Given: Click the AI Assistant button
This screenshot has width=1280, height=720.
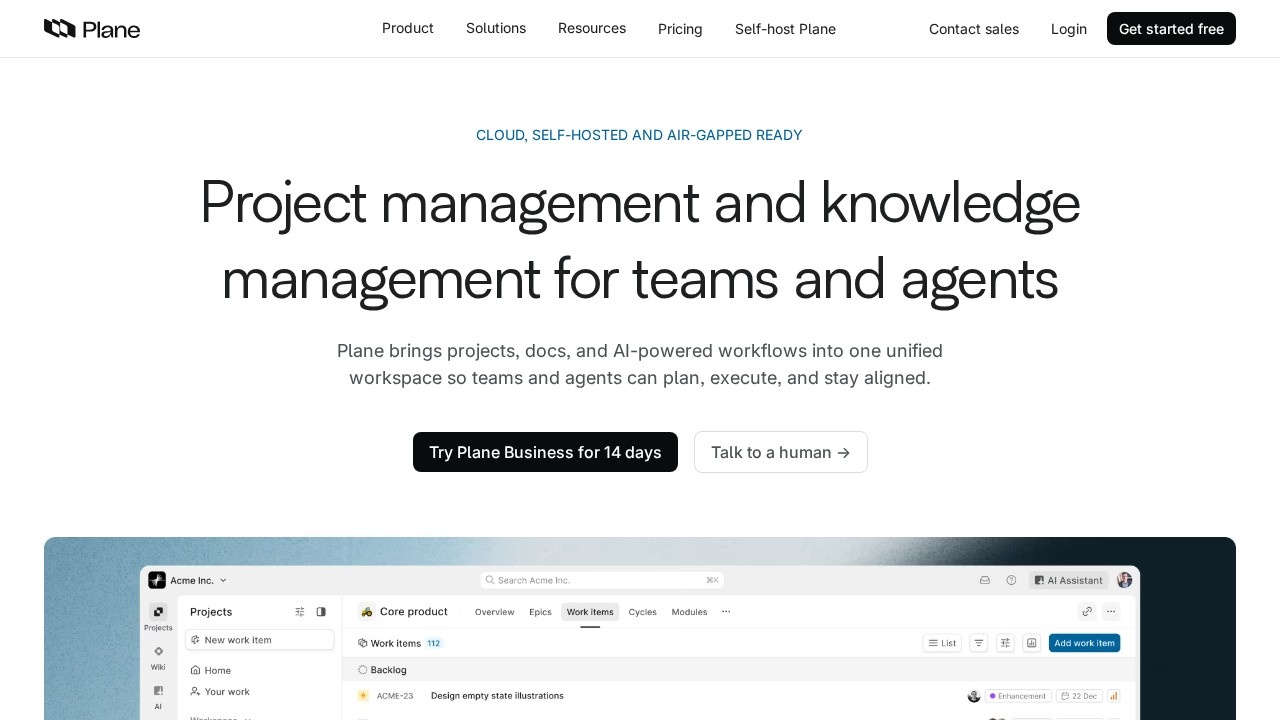Looking at the screenshot, I should pos(1068,580).
